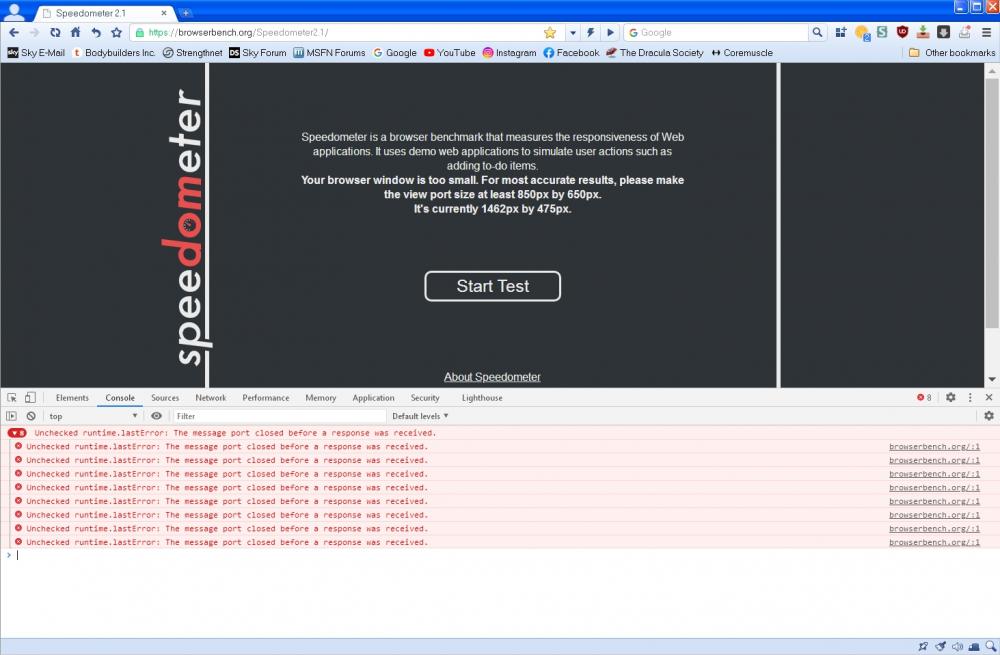Open the Sky Forum bookmark
Image resolution: width=1000 pixels, height=655 pixels.
[x=258, y=53]
